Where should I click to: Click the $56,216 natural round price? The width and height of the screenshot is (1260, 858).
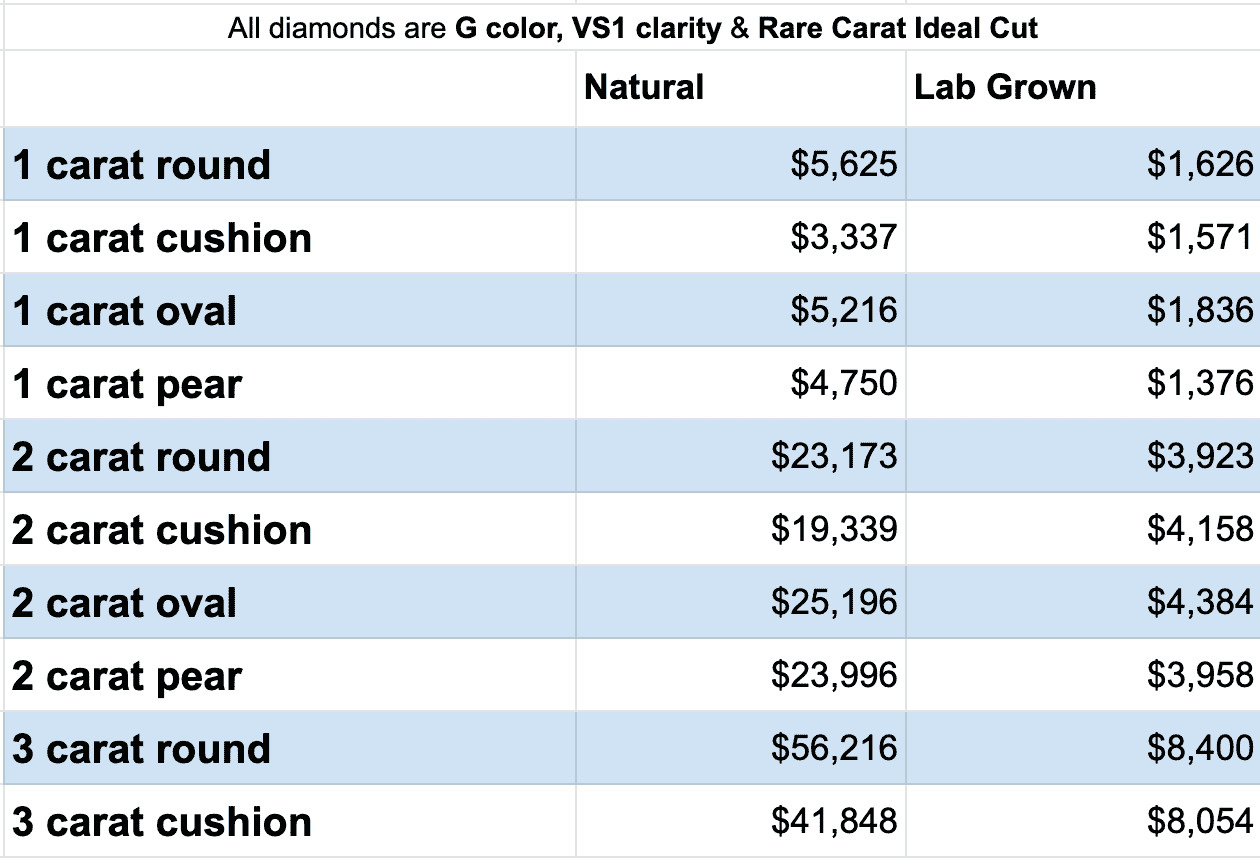834,749
